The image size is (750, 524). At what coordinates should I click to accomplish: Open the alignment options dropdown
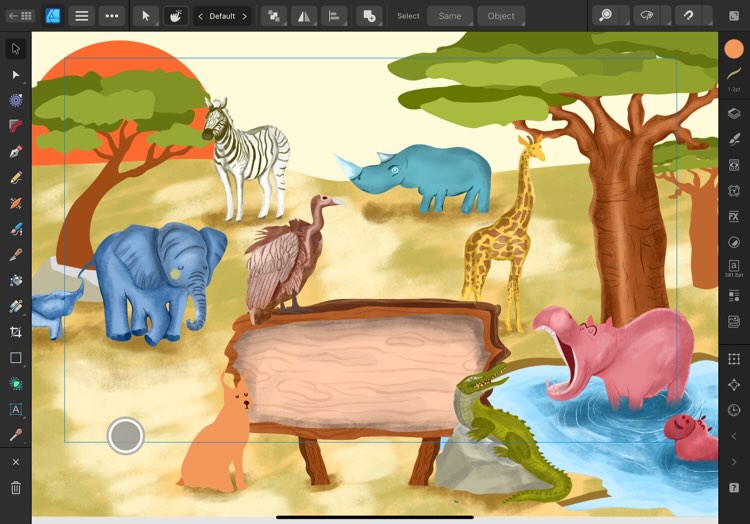point(334,16)
